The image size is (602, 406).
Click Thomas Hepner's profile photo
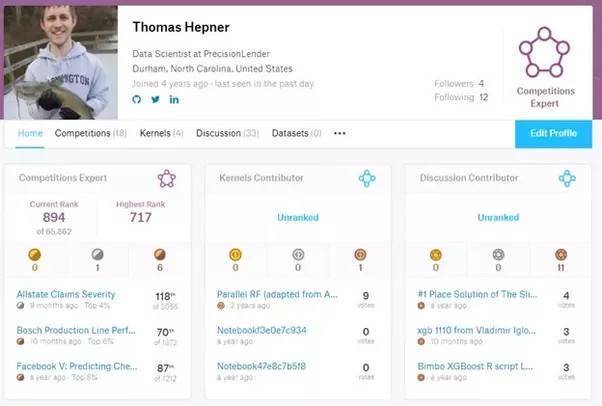[x=61, y=62]
